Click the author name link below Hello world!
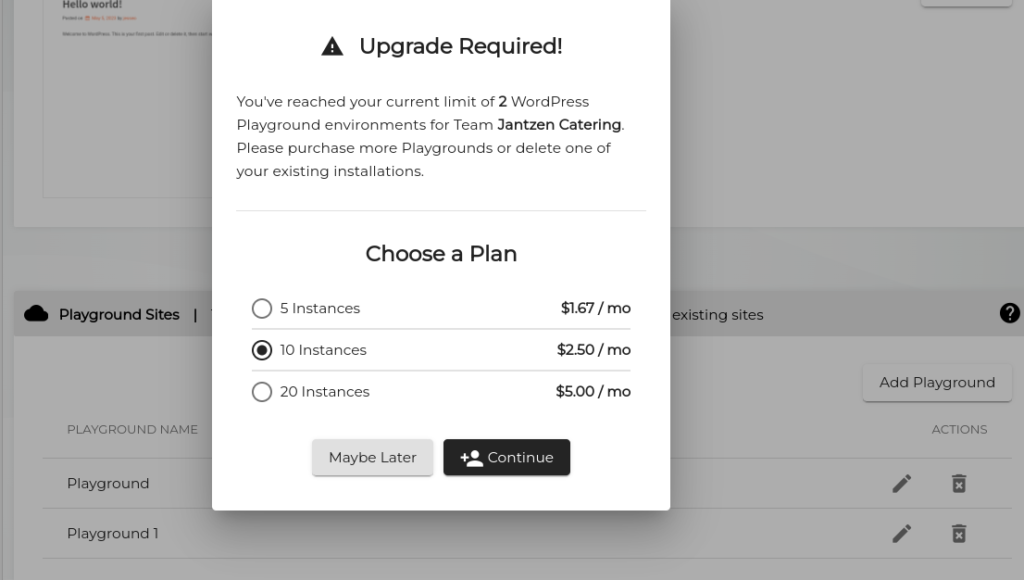1024x580 pixels. pos(129,18)
